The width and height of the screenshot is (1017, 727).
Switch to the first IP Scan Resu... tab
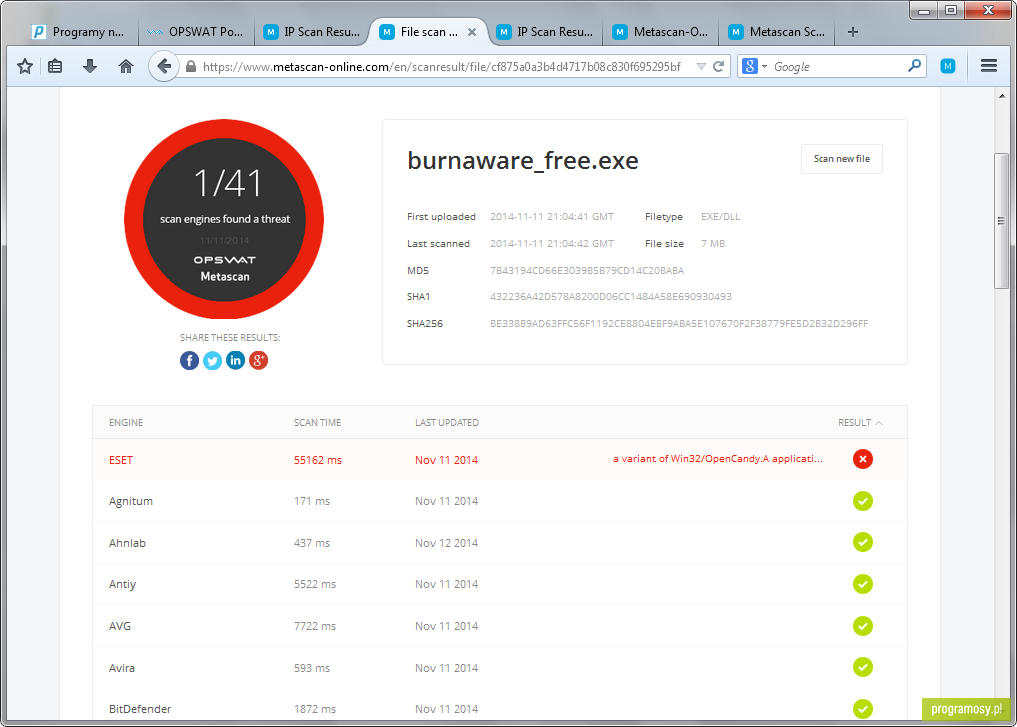313,32
